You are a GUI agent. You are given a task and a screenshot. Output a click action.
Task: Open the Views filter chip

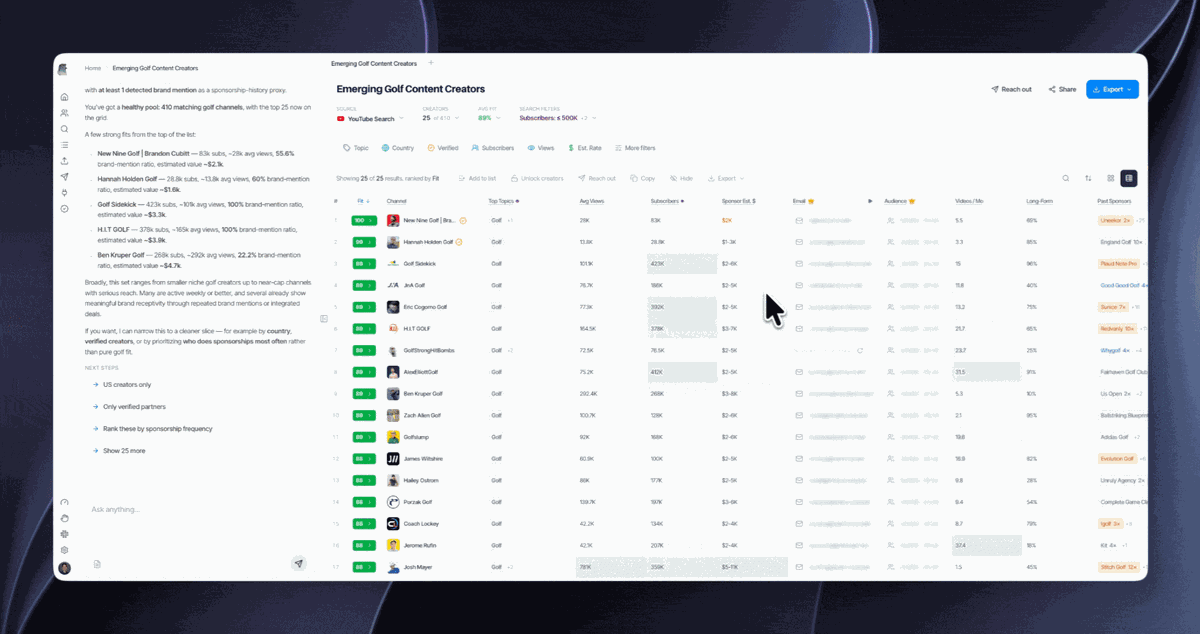[540, 148]
